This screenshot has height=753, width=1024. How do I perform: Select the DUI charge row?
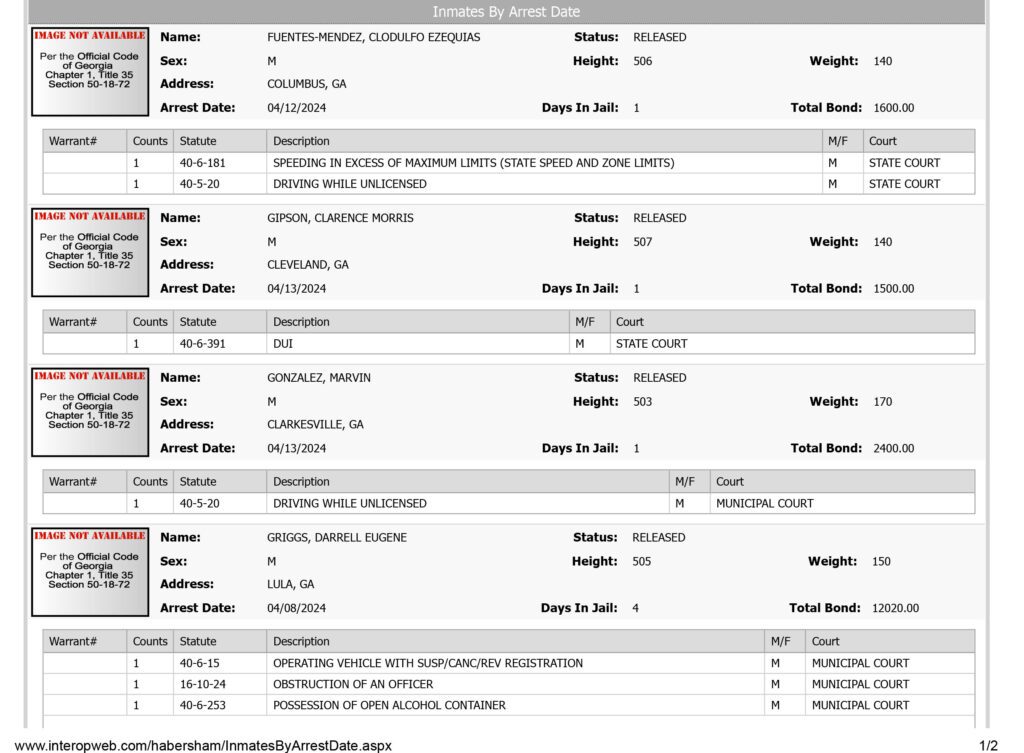(509, 344)
